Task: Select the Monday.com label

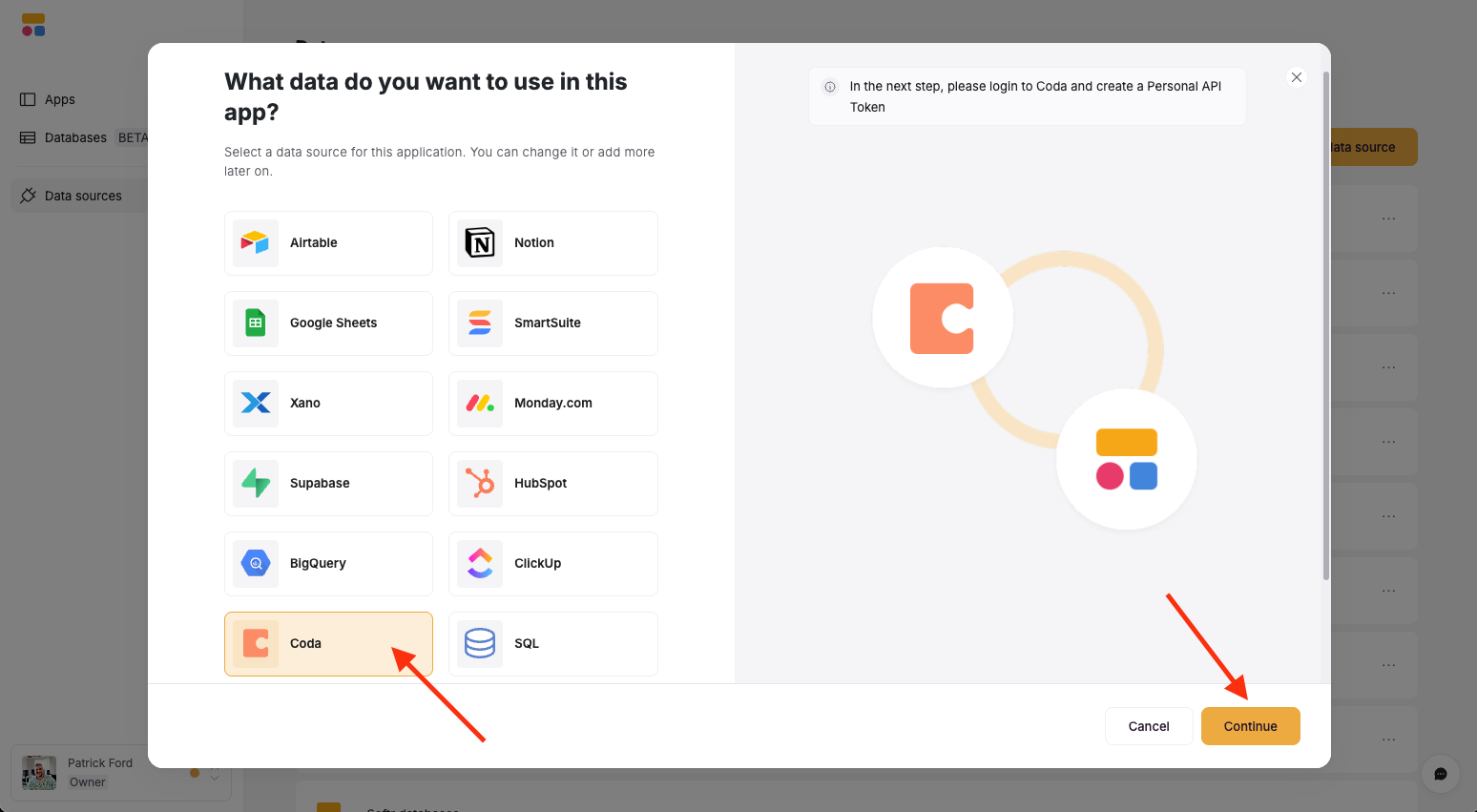Action: 553,403
